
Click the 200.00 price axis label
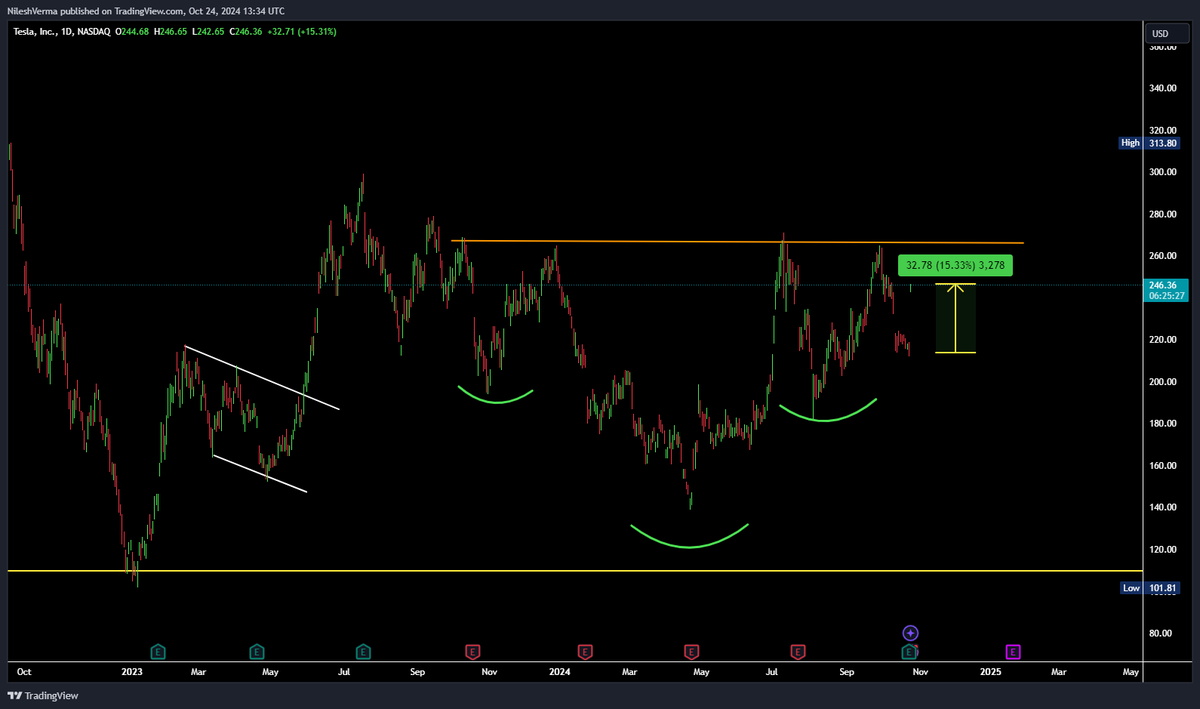click(x=1163, y=382)
